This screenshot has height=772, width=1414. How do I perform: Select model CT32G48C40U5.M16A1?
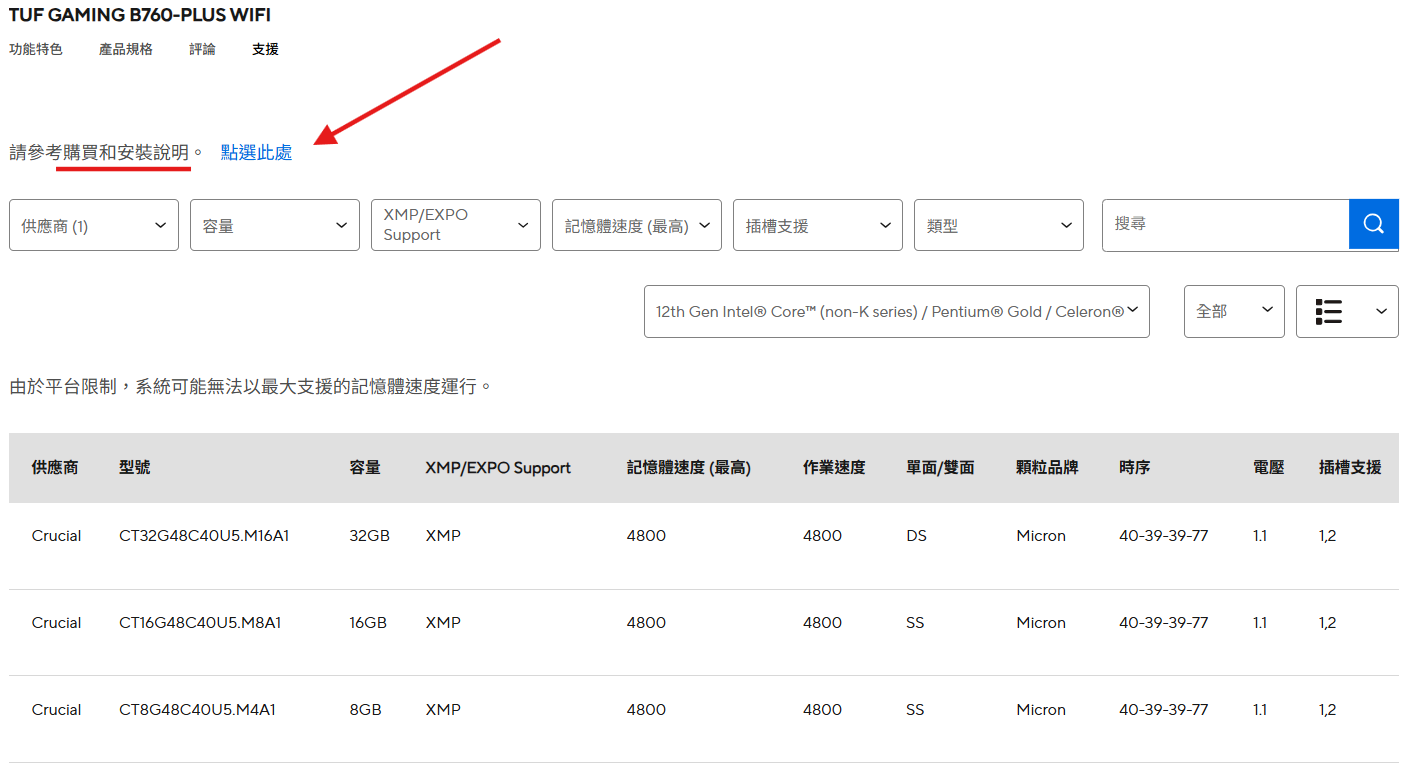pyautogui.click(x=204, y=536)
